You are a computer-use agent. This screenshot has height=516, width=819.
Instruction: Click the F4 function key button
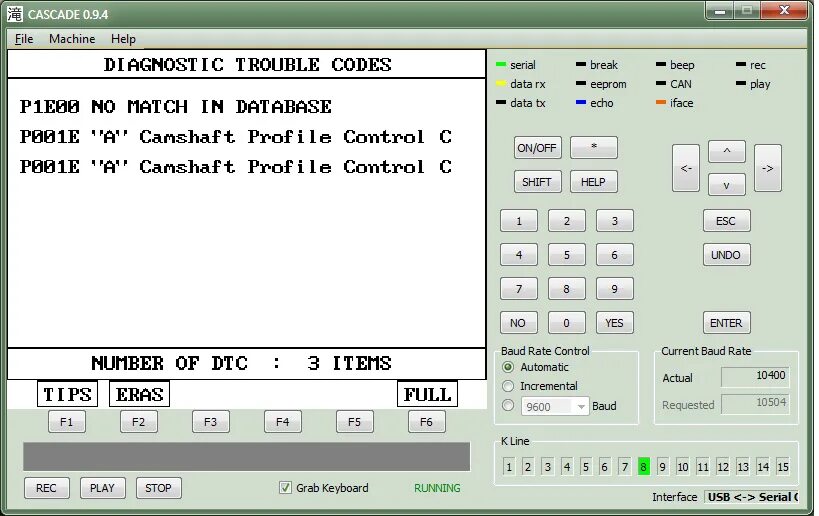(x=283, y=422)
